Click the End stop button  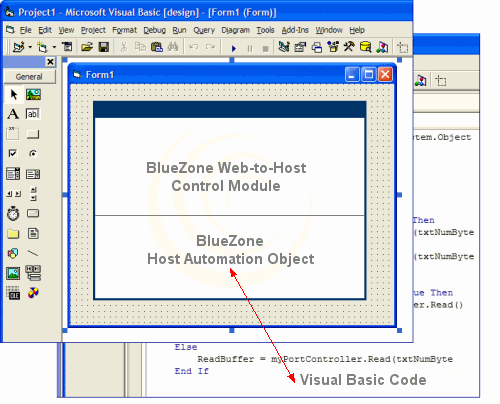pyautogui.click(x=265, y=49)
